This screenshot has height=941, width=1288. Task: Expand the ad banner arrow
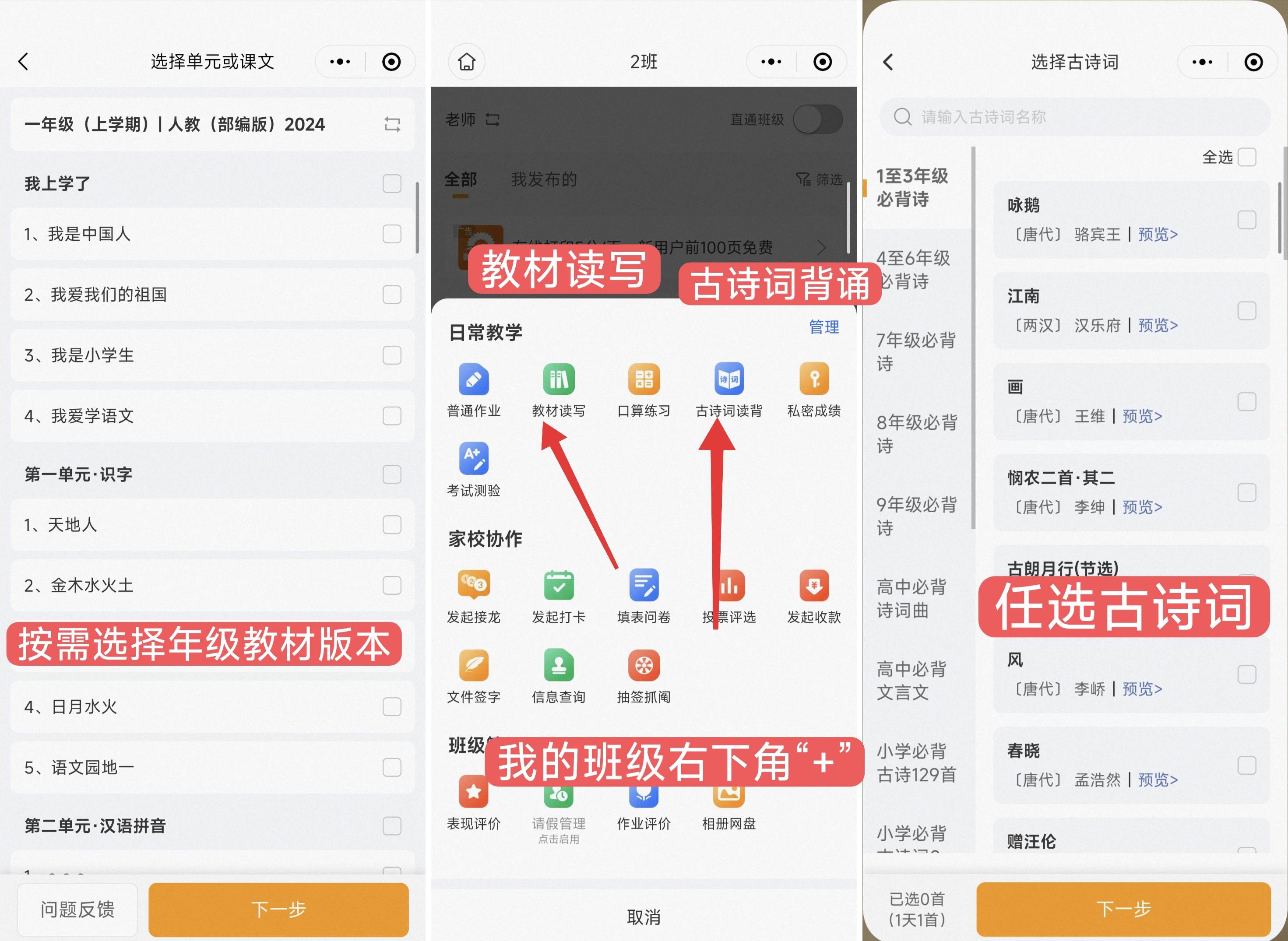point(821,247)
